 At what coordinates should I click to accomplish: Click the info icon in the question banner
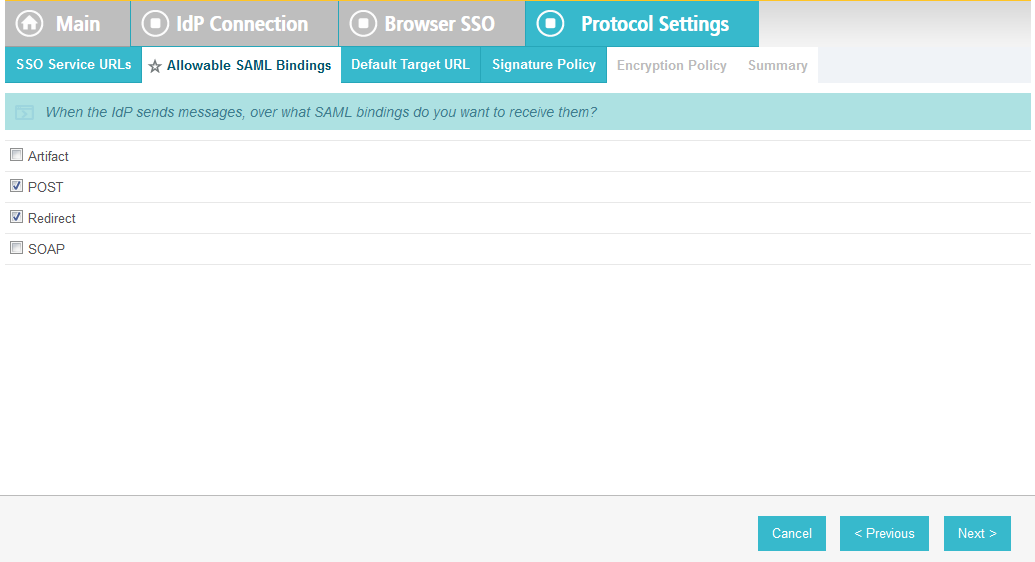coord(24,112)
